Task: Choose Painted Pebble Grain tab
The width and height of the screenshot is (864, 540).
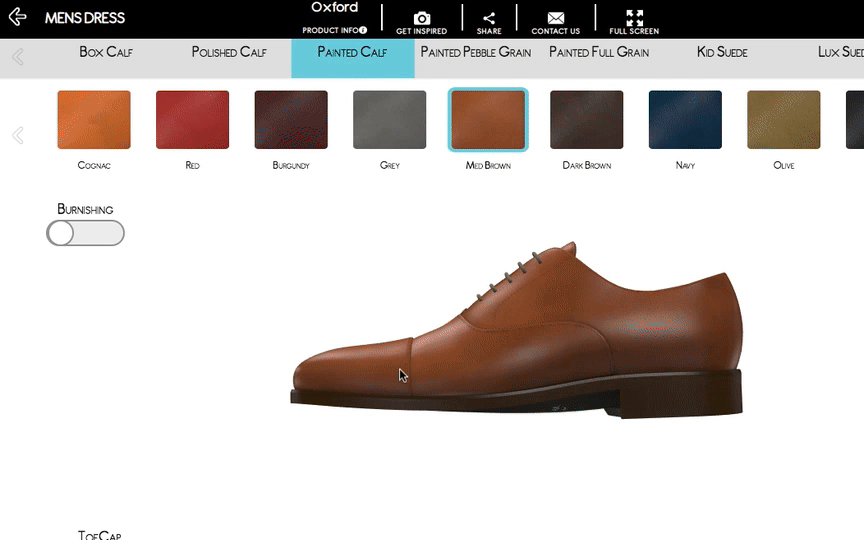Action: pyautogui.click(x=476, y=52)
